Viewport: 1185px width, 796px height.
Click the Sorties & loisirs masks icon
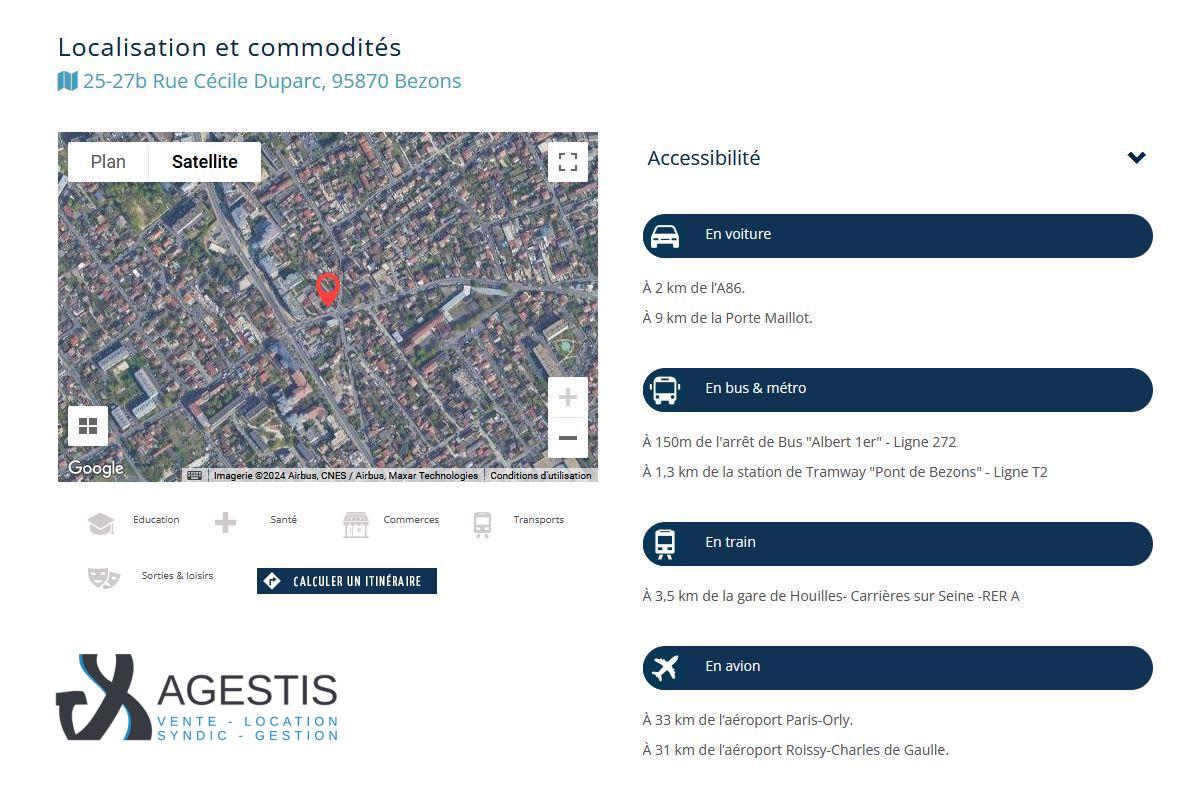(x=104, y=578)
